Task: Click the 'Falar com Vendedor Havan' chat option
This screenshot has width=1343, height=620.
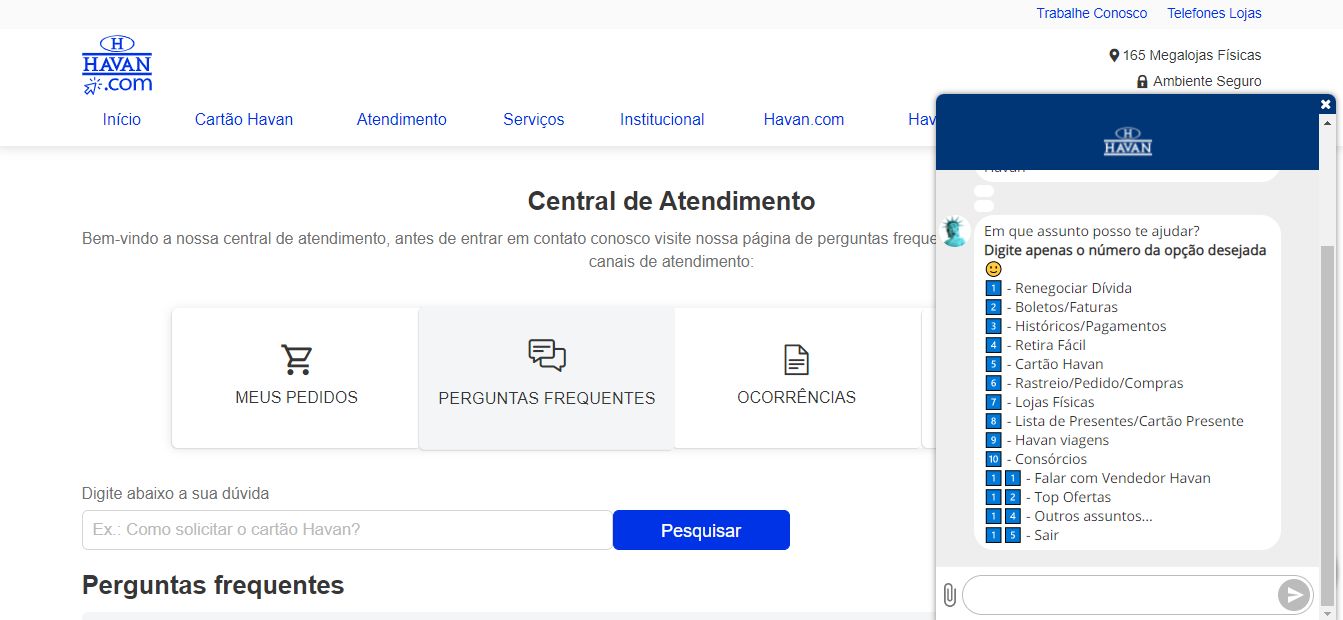Action: pyautogui.click(x=1122, y=478)
